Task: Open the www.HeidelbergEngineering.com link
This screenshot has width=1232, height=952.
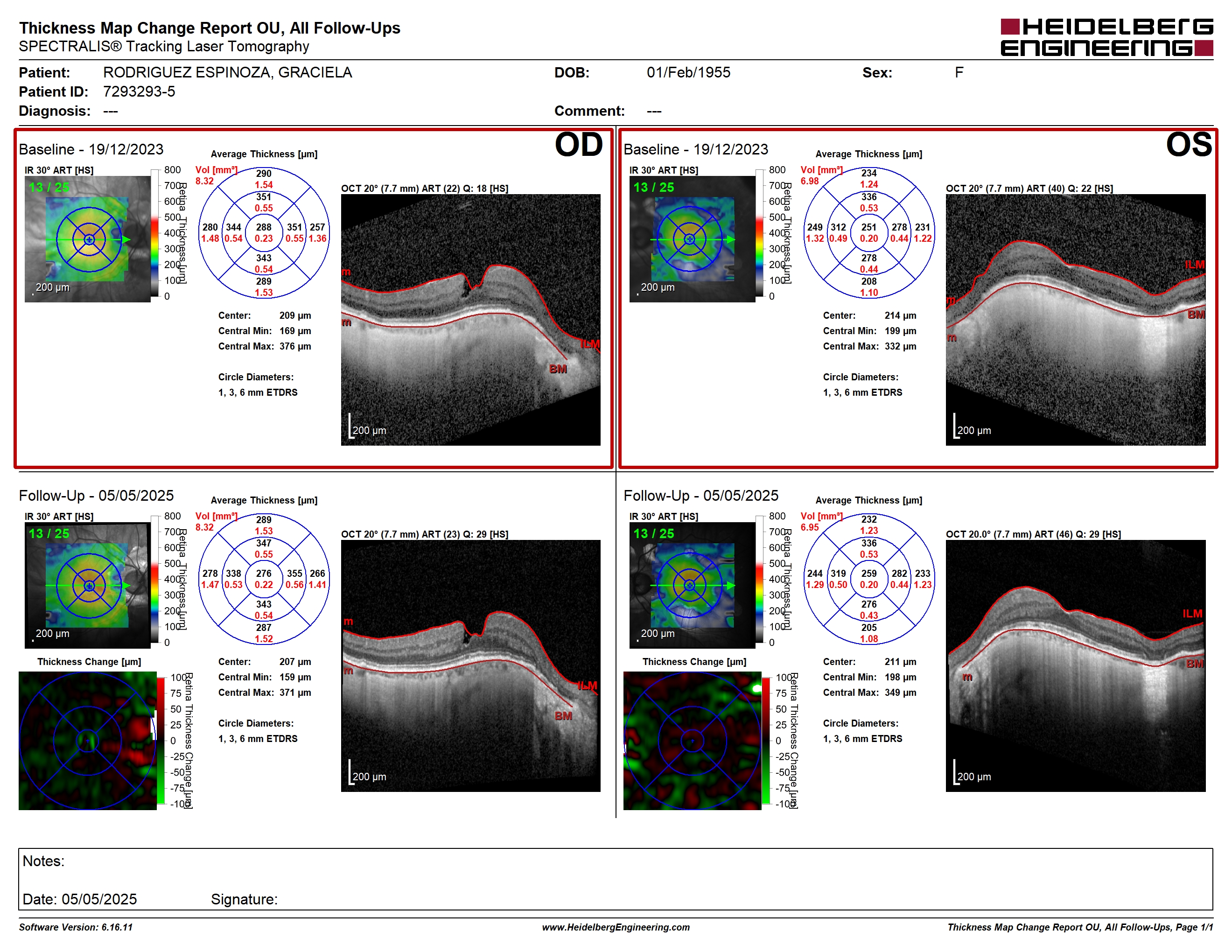Action: tap(616, 927)
